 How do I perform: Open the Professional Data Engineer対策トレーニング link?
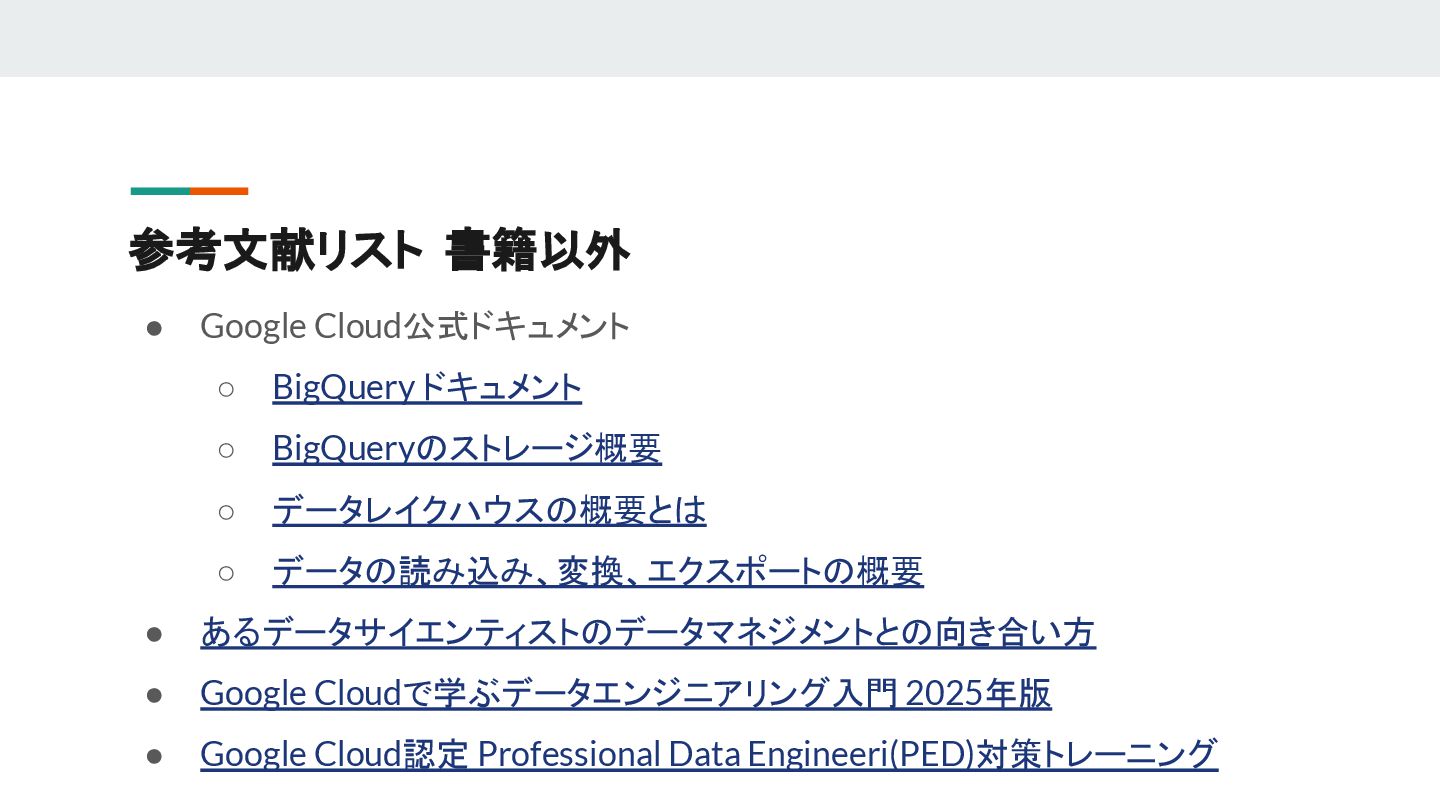tap(709, 754)
